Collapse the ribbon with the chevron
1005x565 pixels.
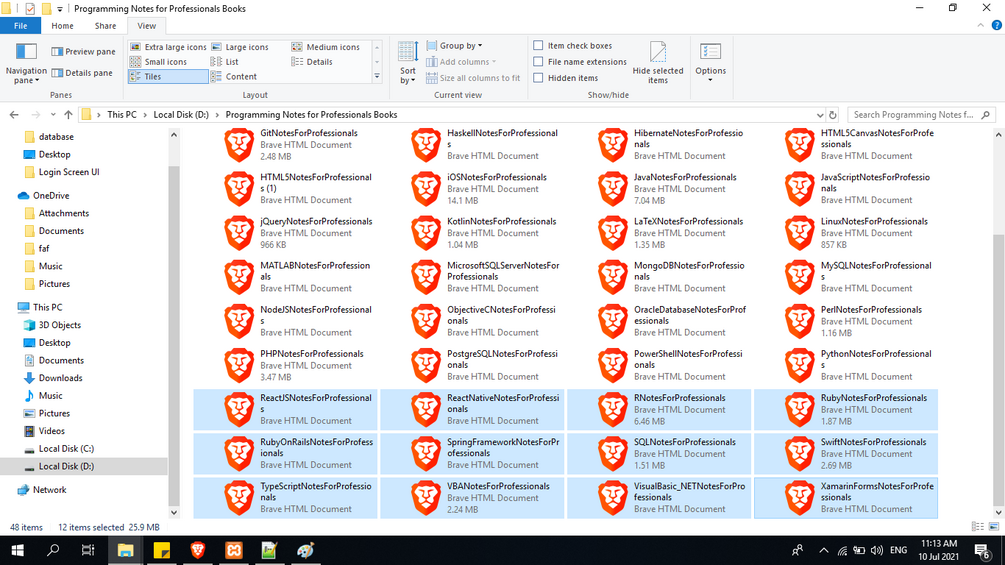pyautogui.click(x=980, y=26)
